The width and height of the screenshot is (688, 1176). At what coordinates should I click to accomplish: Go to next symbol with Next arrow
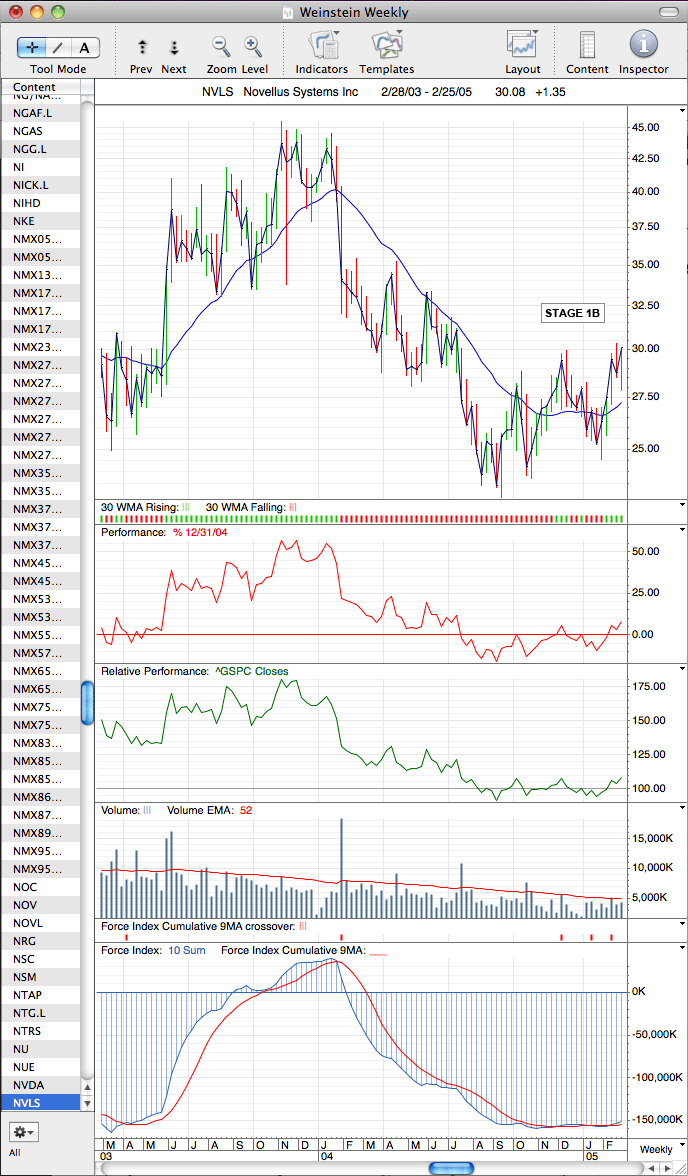(x=174, y=47)
